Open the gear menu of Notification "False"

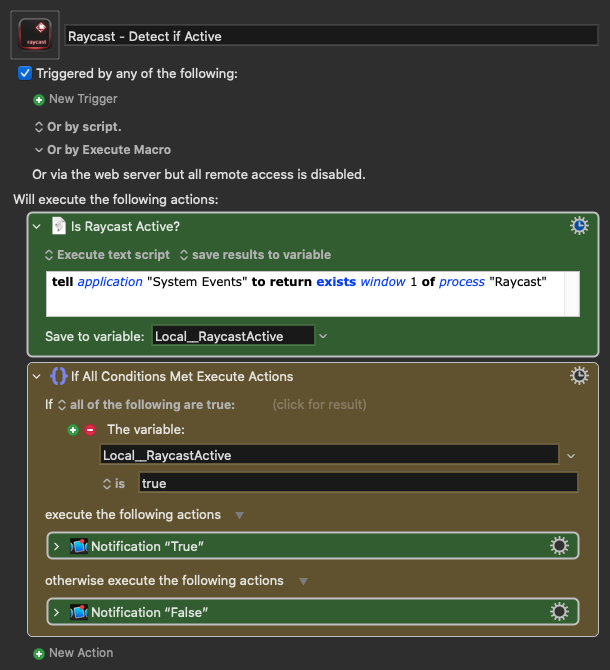(559, 611)
